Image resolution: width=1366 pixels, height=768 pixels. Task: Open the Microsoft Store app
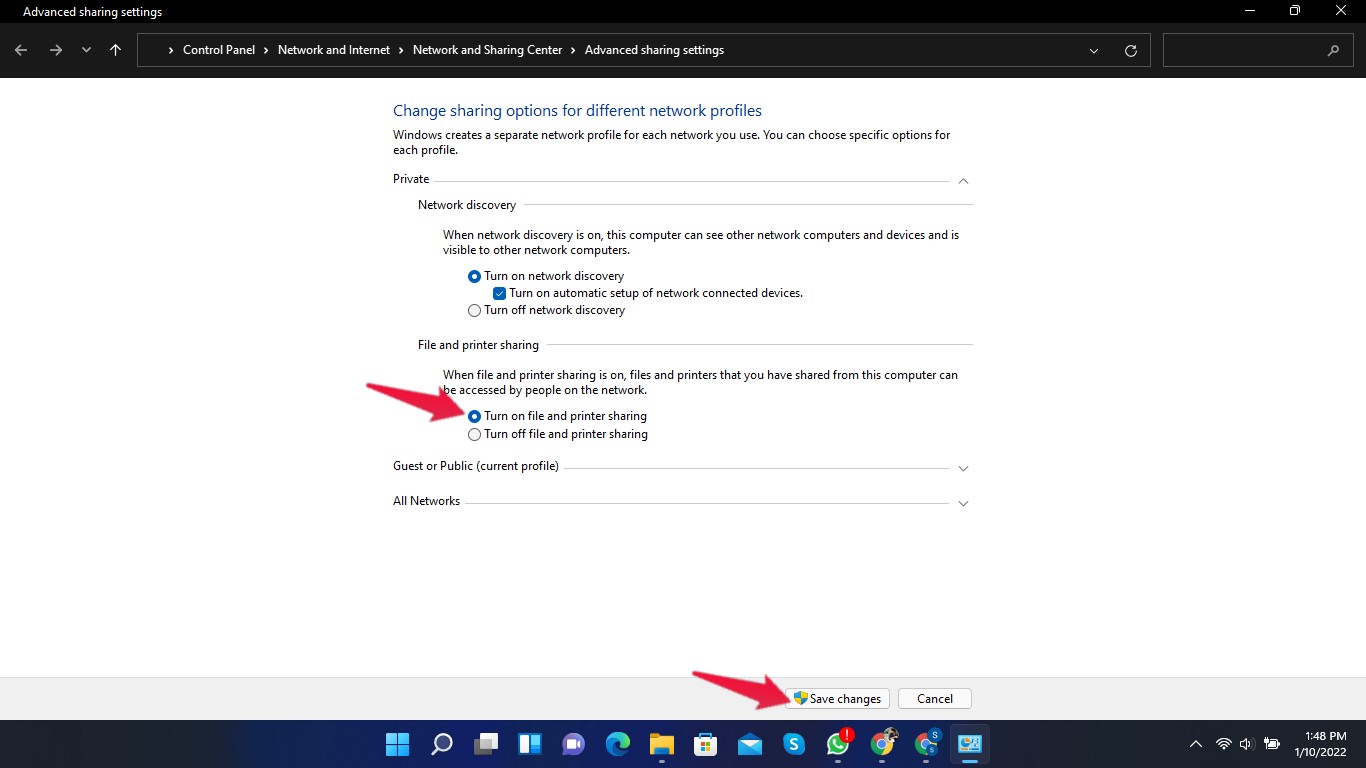click(705, 744)
